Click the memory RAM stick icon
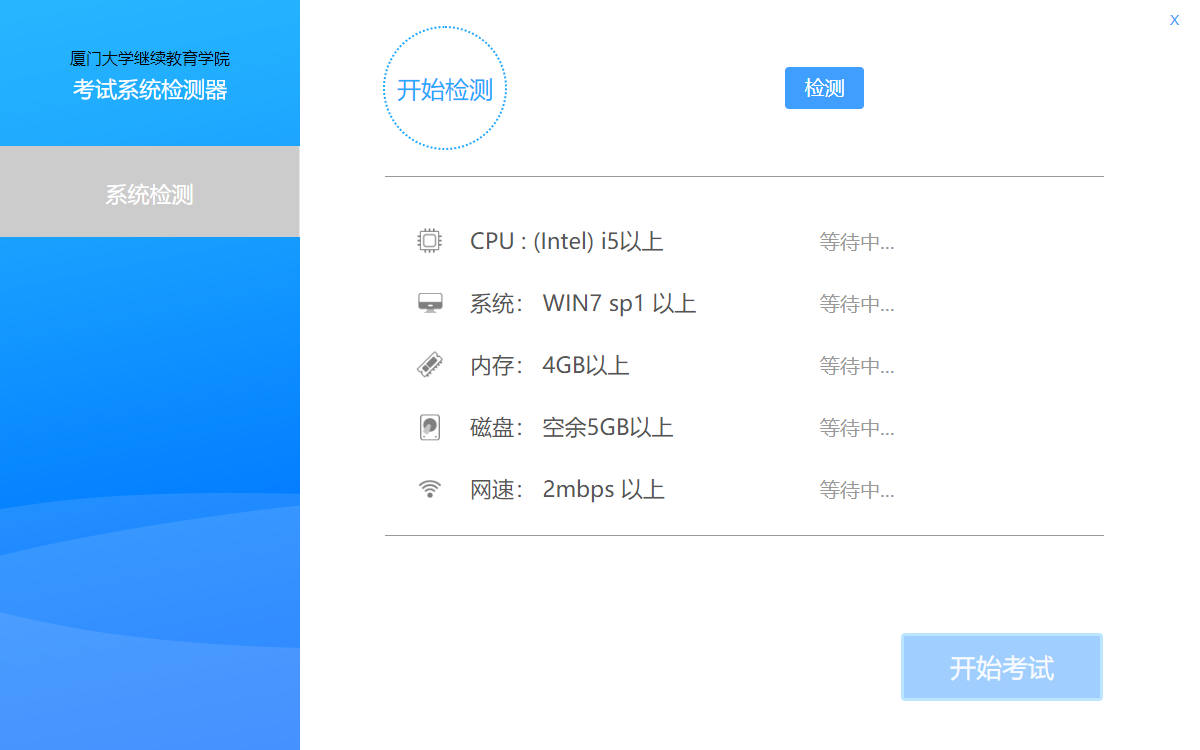 [429, 365]
